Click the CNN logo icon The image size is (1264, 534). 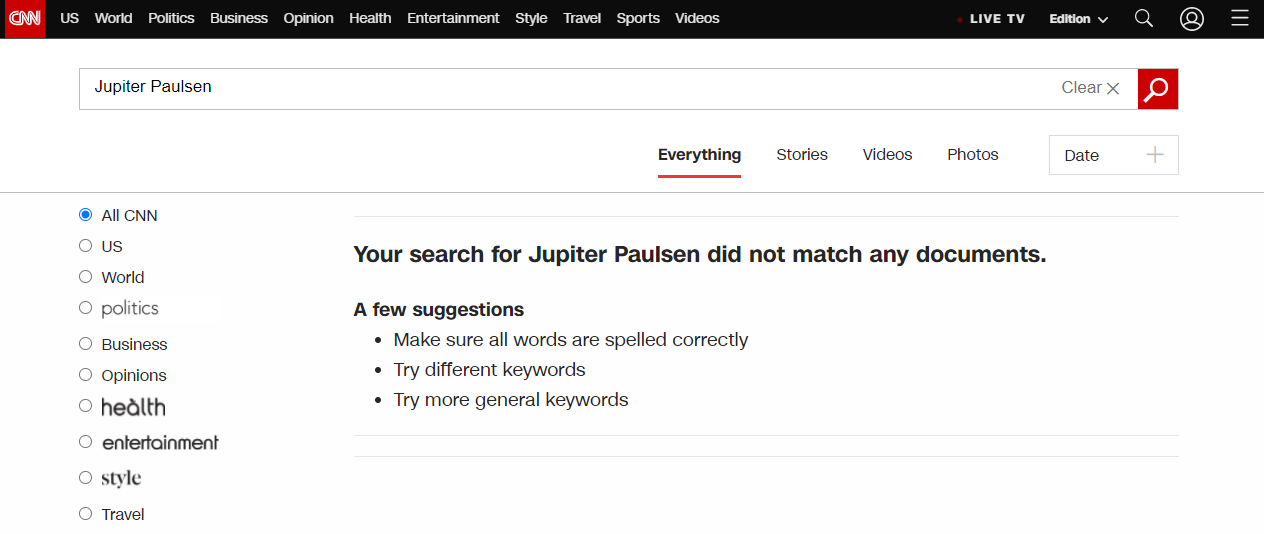pos(25,19)
